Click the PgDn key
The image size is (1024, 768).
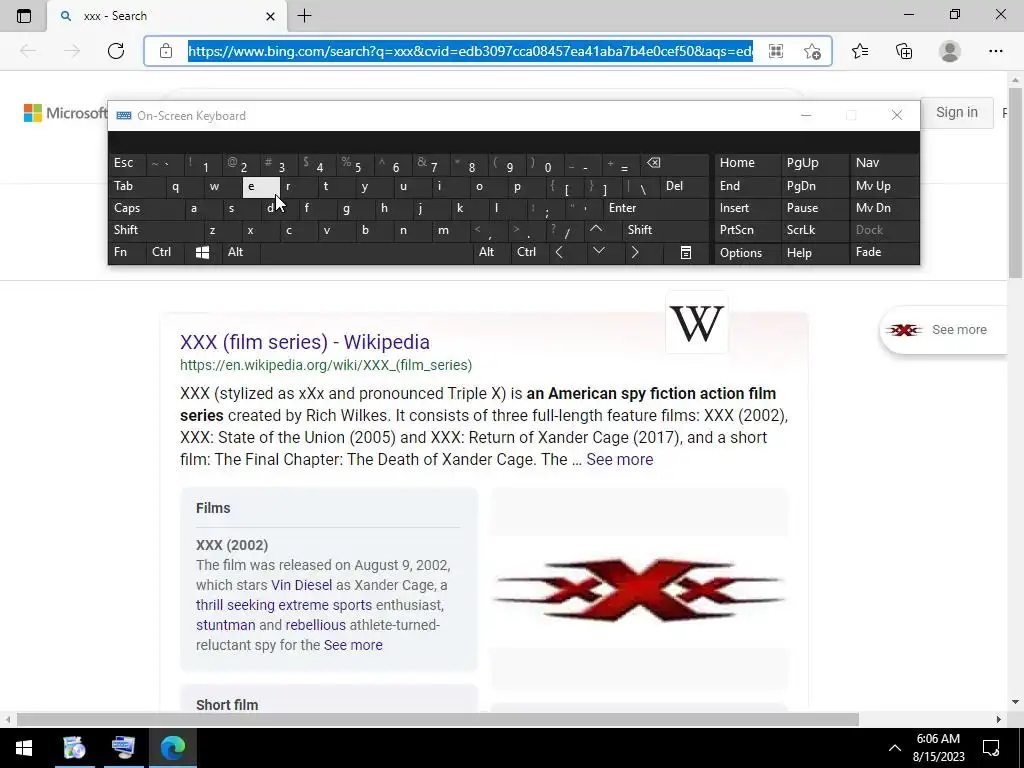(814, 186)
